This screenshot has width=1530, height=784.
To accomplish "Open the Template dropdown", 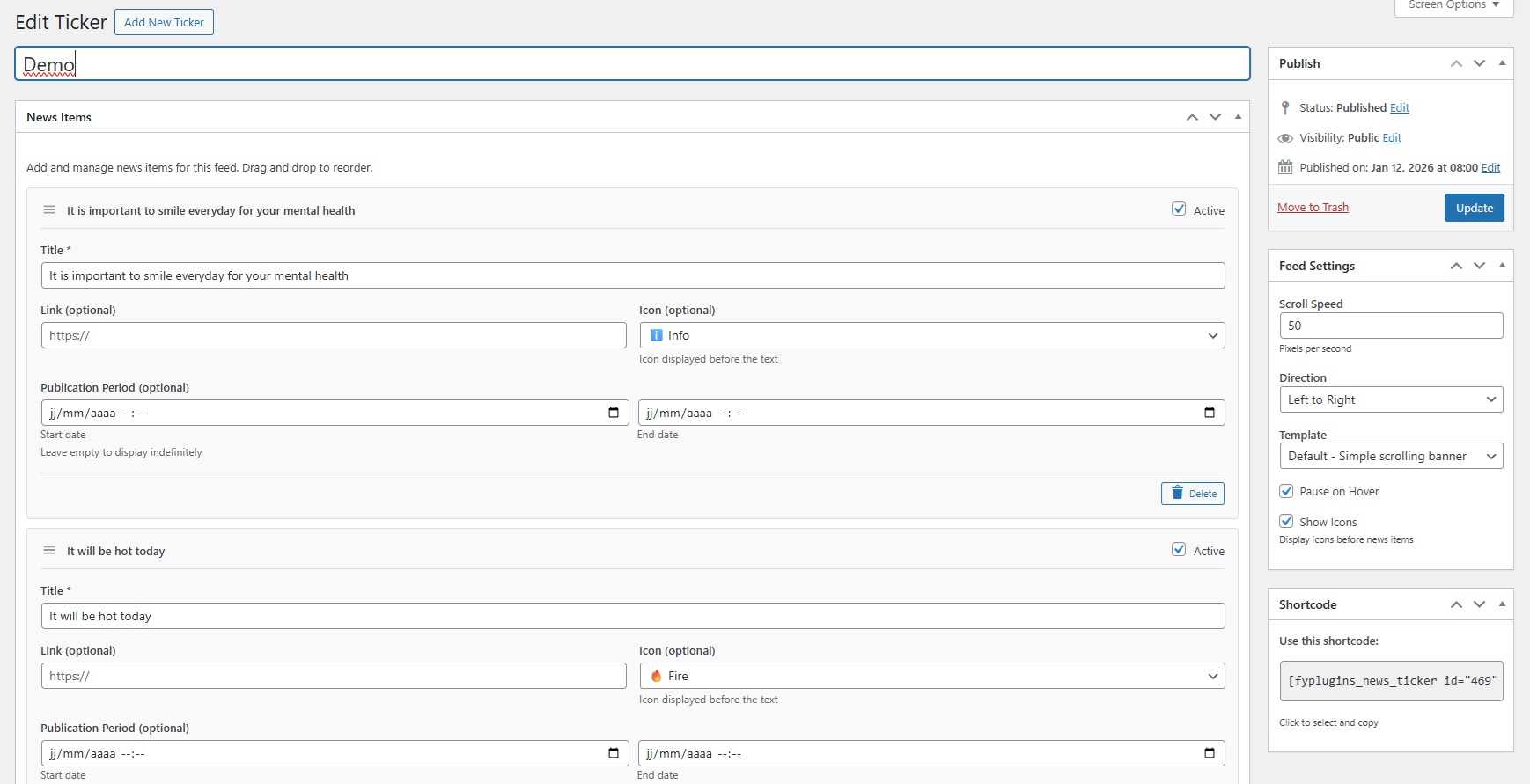I will 1390,456.
